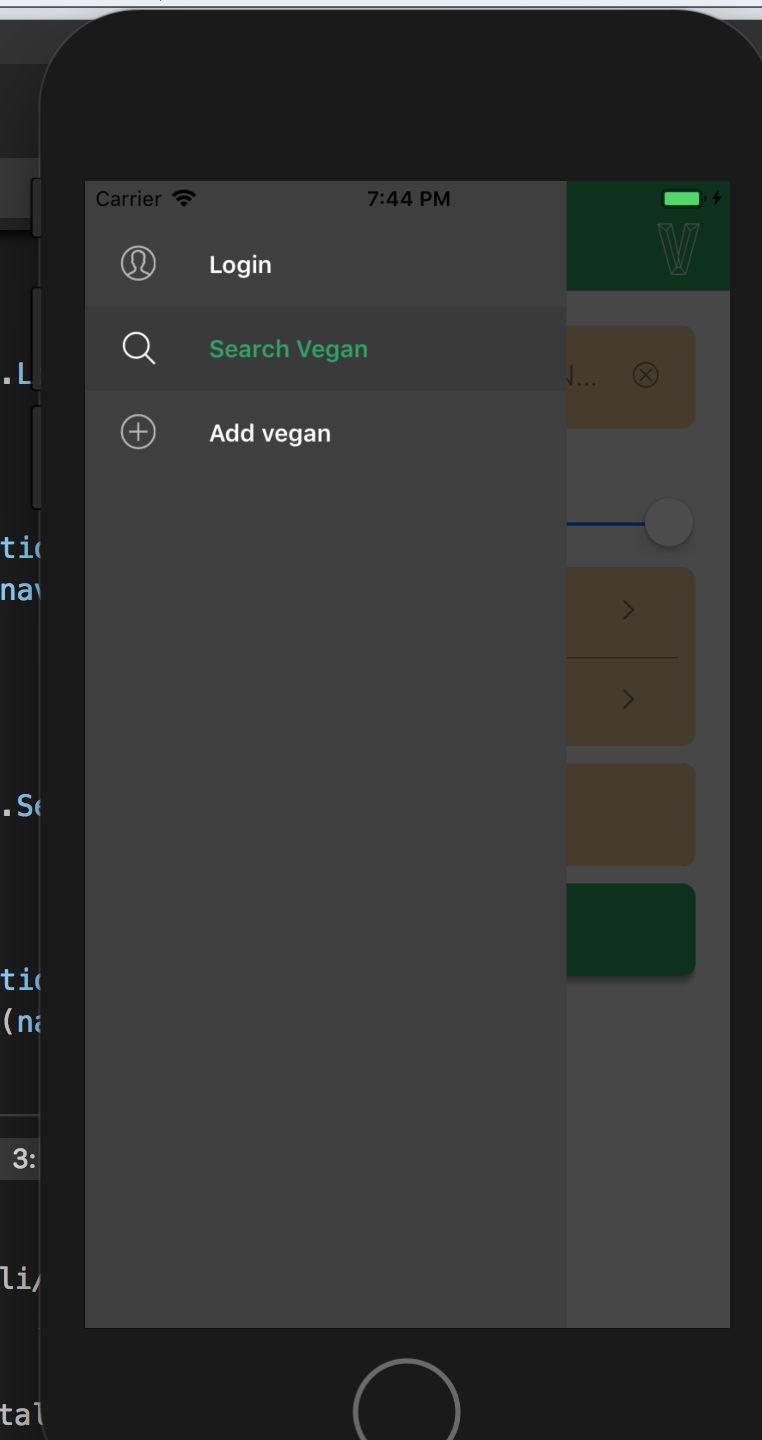Move the blue slider knob

[x=668, y=522]
